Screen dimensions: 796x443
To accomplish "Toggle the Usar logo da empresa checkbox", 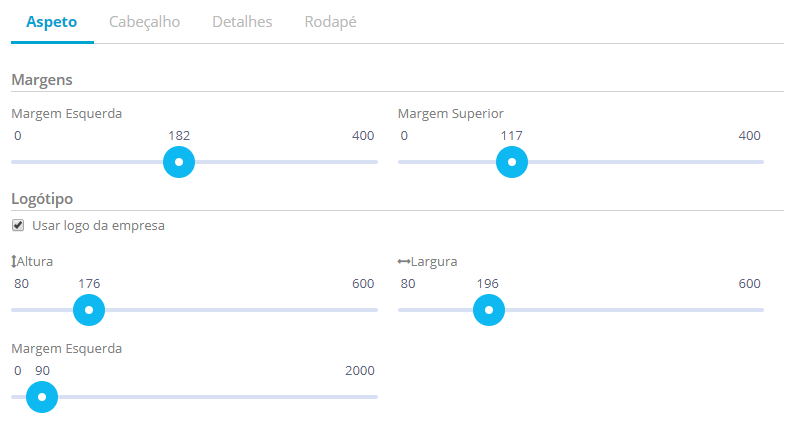I will tap(18, 225).
